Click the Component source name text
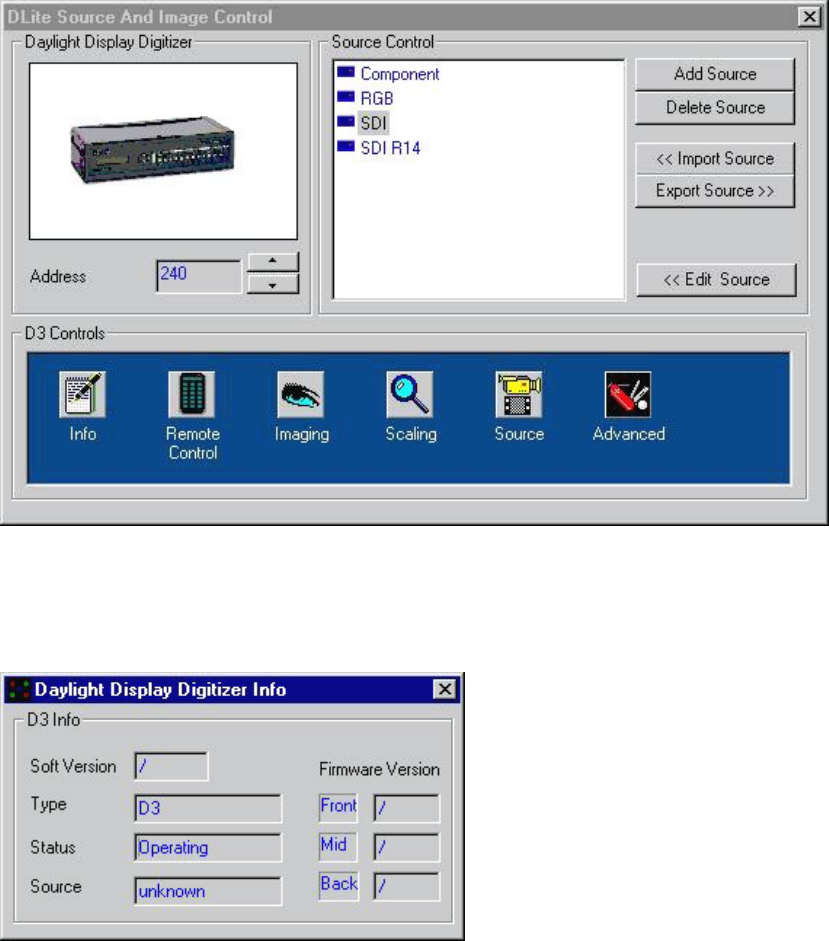The height and width of the screenshot is (941, 829). [400, 74]
